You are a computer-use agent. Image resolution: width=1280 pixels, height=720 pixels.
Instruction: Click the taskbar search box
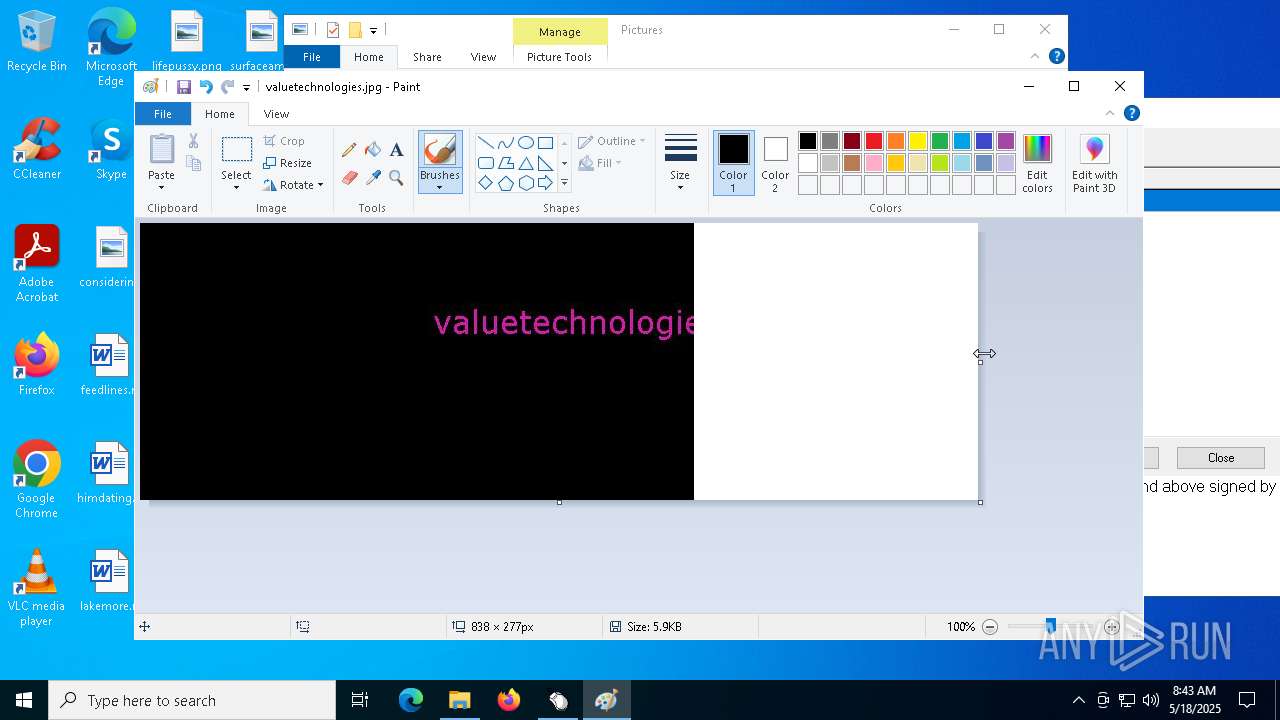192,700
